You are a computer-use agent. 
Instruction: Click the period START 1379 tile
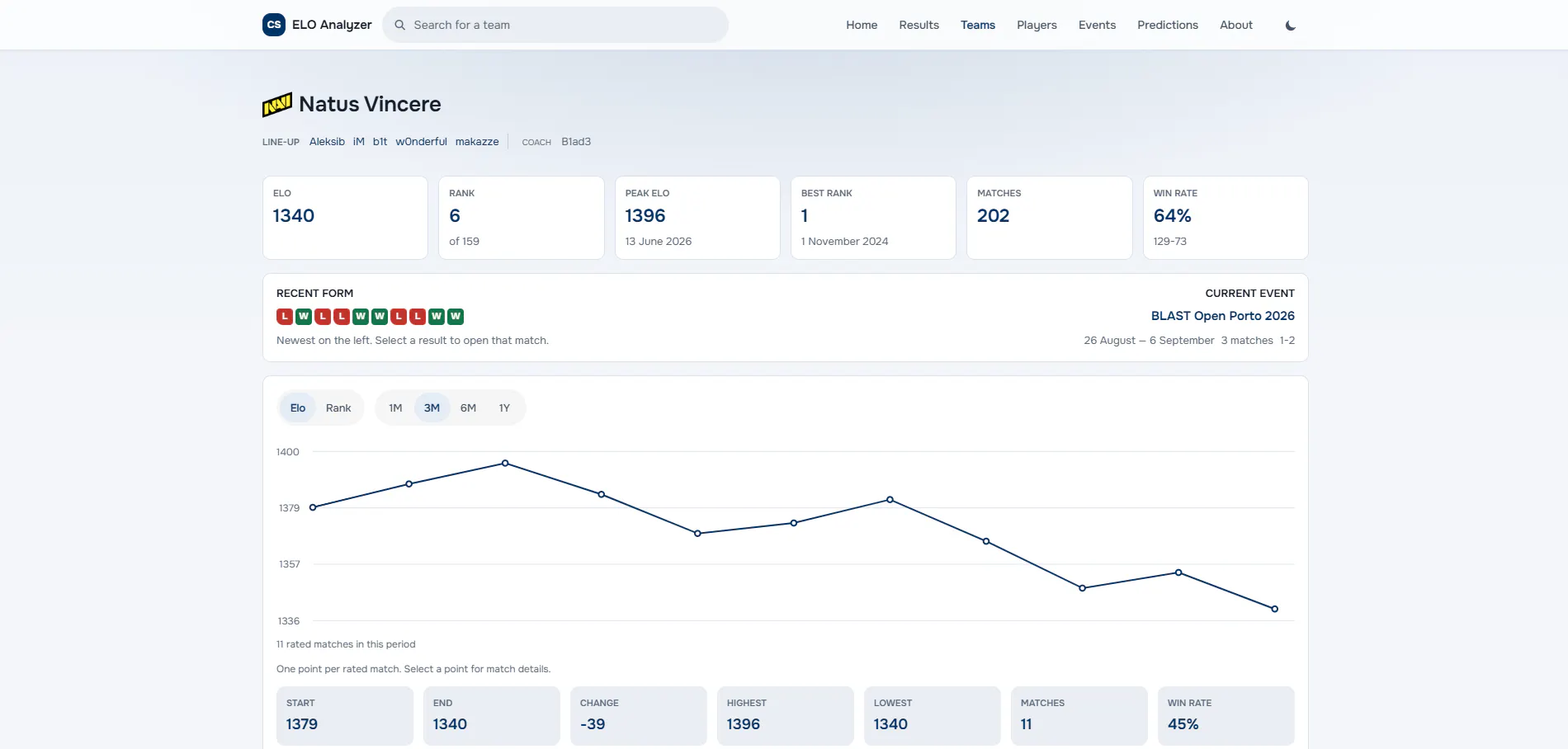(345, 716)
